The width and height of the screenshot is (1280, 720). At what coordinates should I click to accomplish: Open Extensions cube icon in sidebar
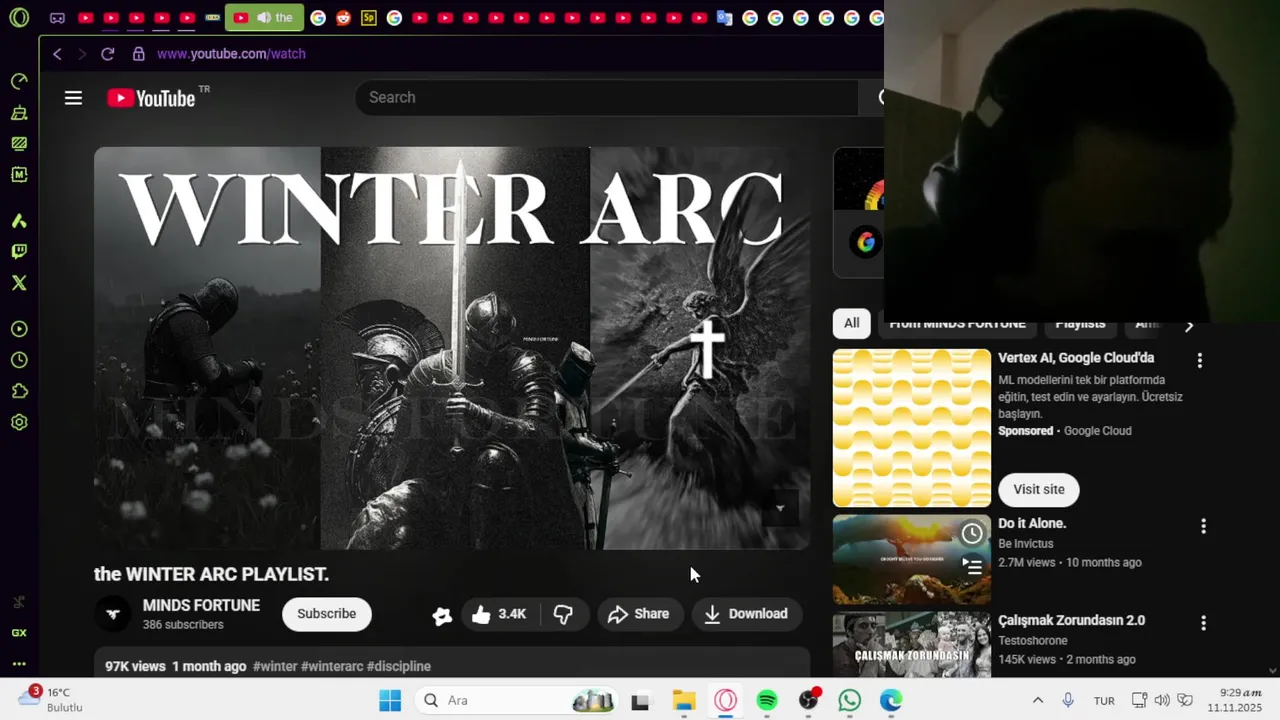click(x=19, y=391)
